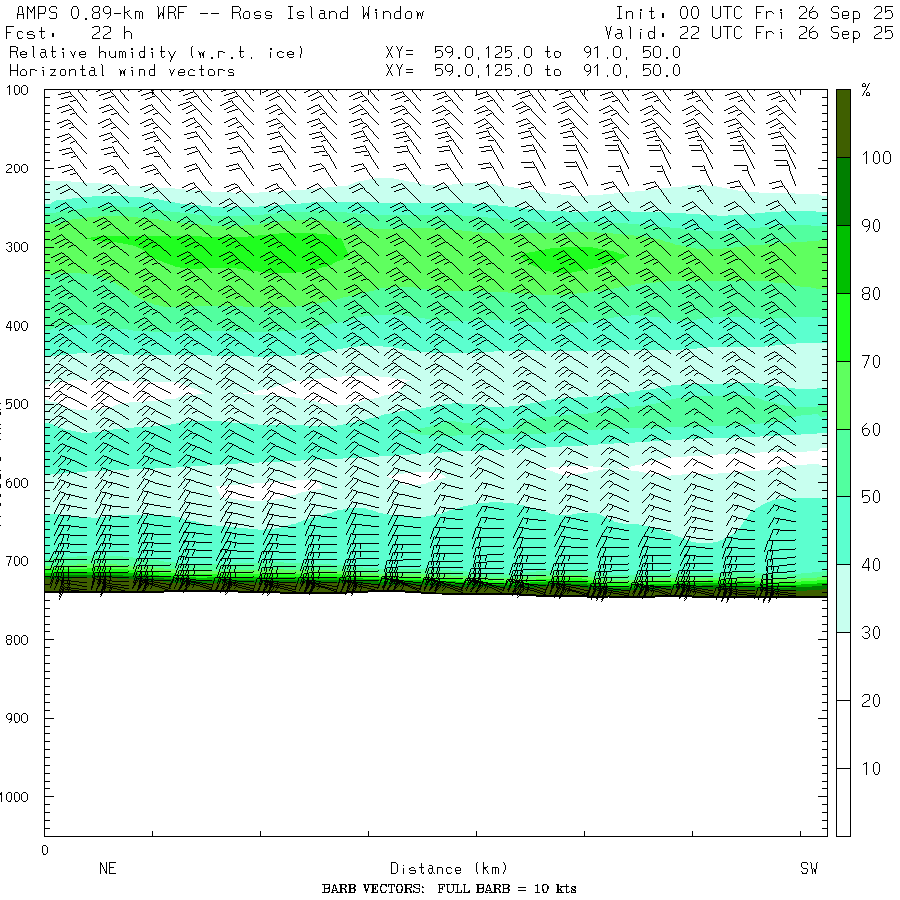Click the 100 label on pressure axis
900x900 pixels.
17,90
